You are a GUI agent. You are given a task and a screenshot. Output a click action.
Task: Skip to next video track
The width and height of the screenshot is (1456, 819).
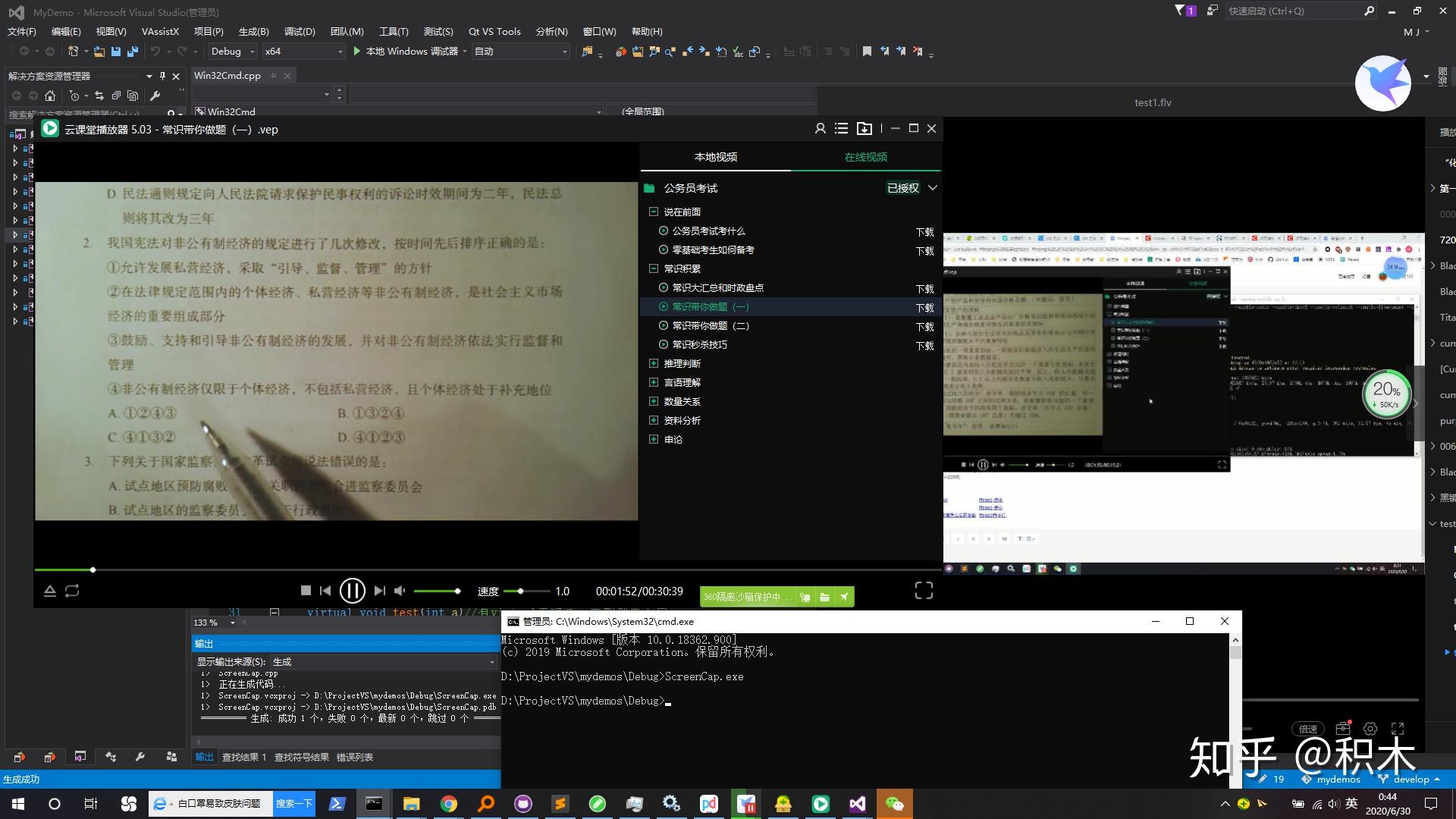(379, 591)
